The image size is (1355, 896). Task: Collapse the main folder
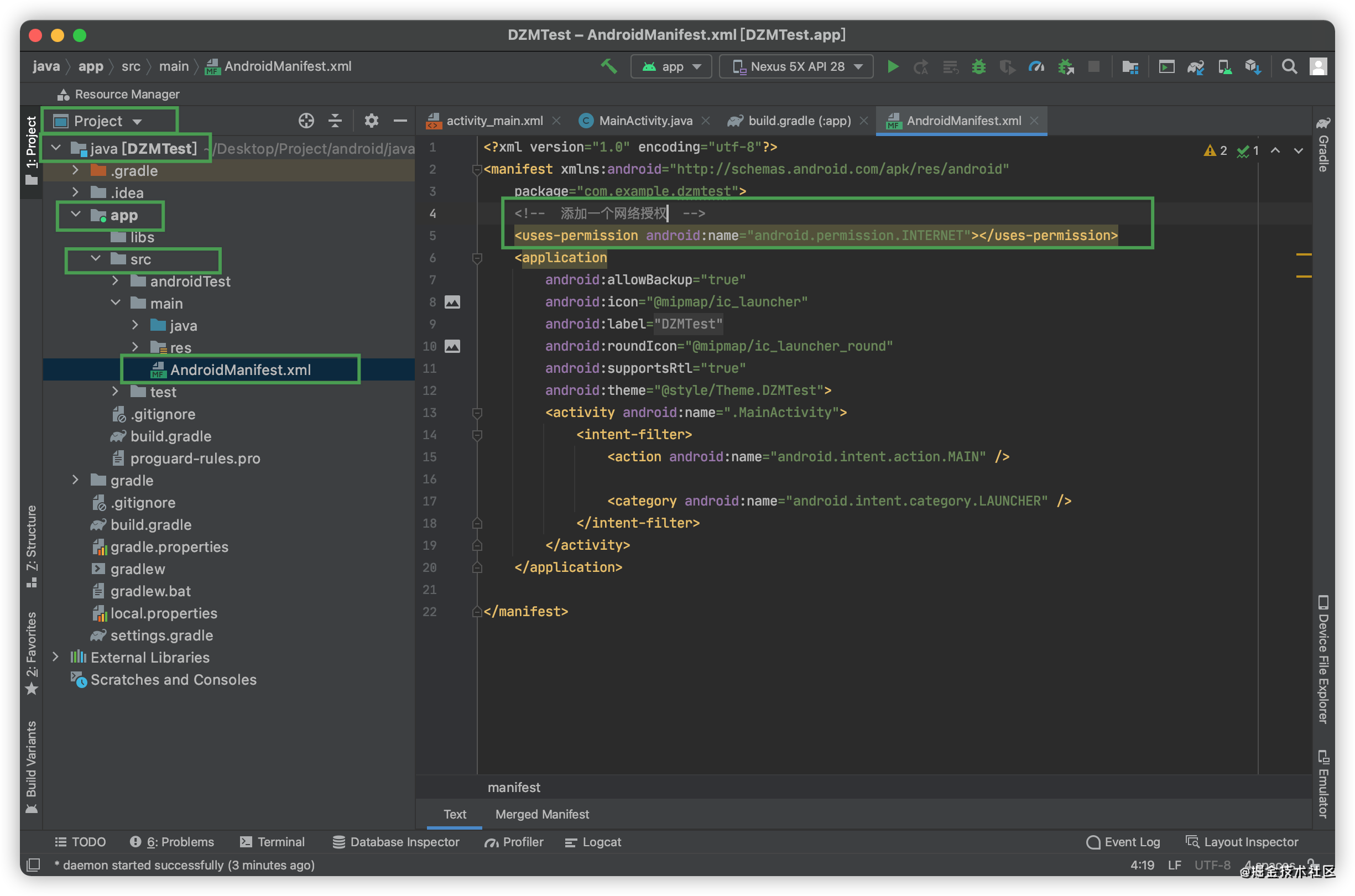click(x=115, y=303)
